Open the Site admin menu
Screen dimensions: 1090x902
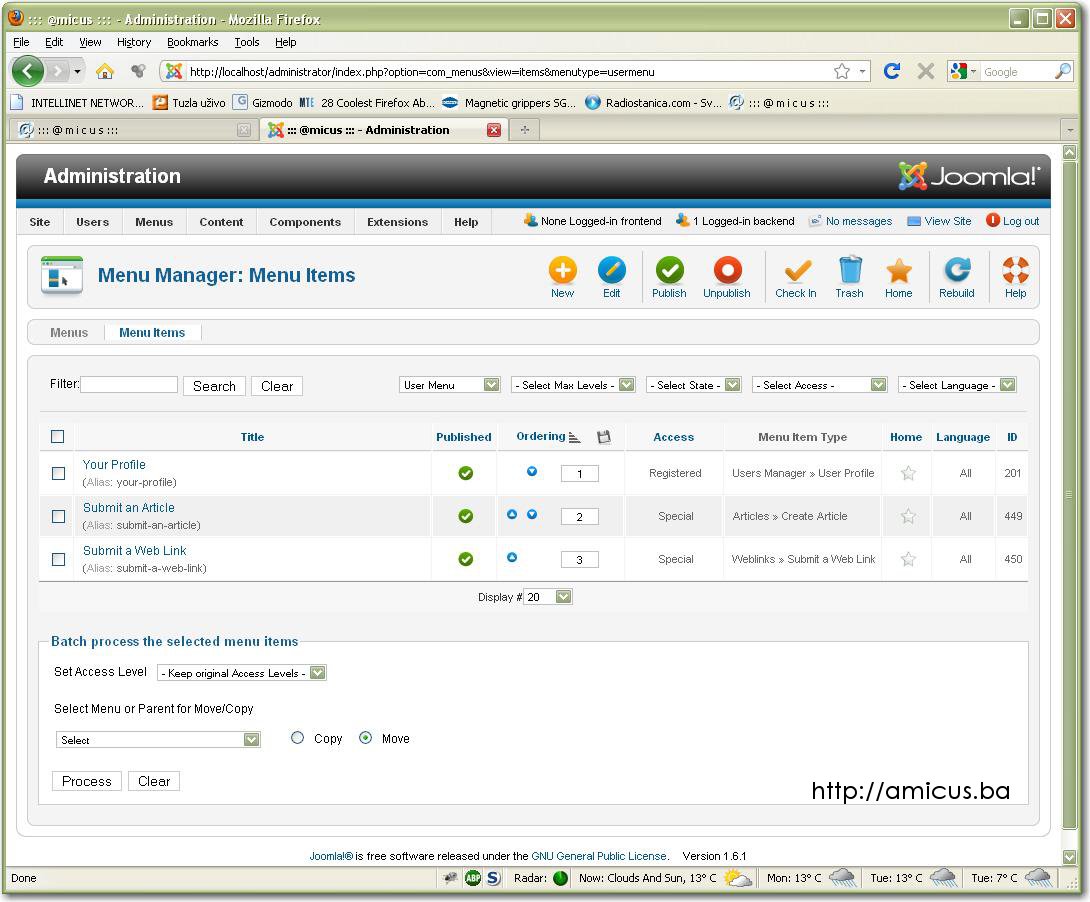tap(40, 222)
